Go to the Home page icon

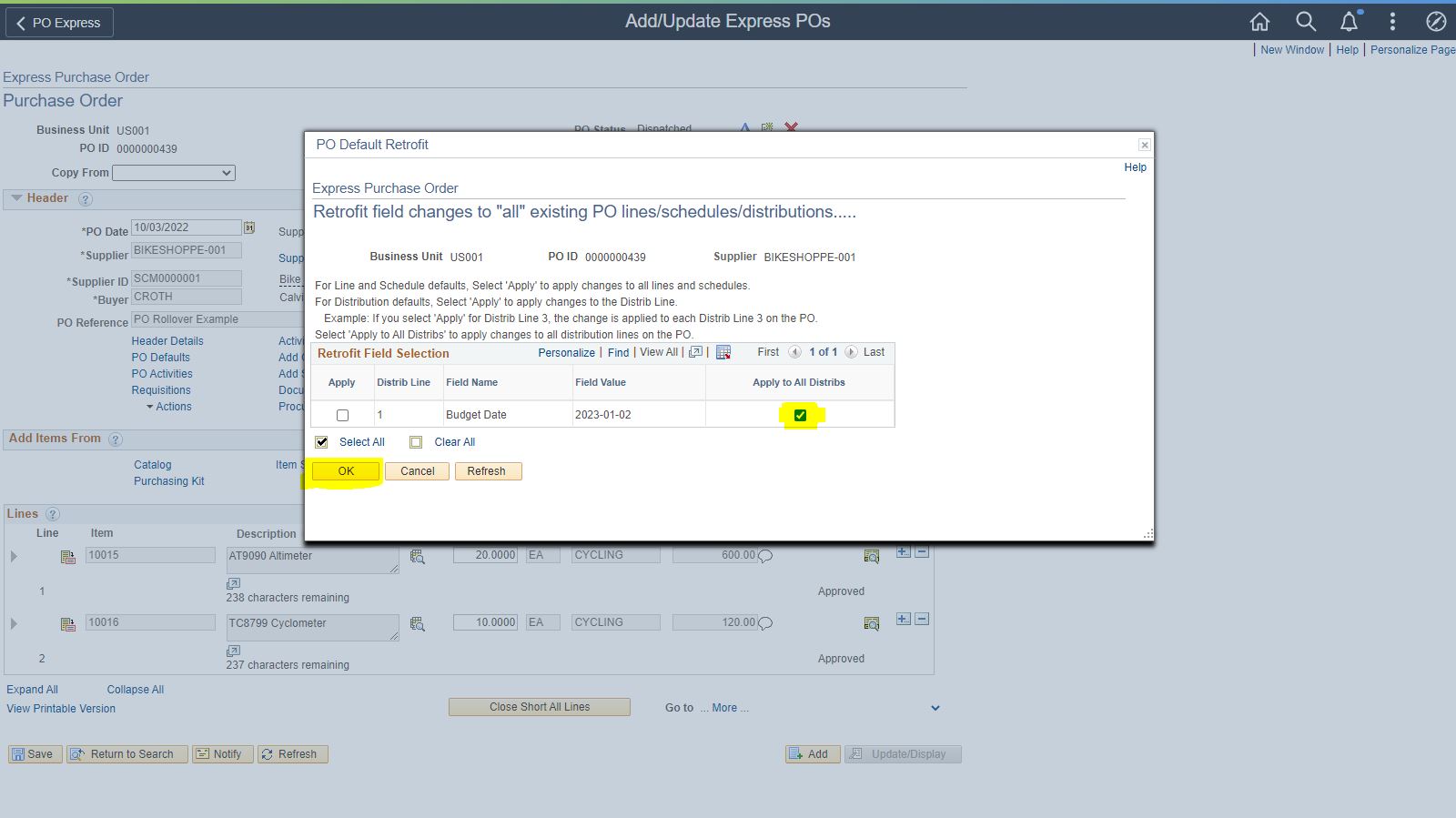pos(1259,21)
